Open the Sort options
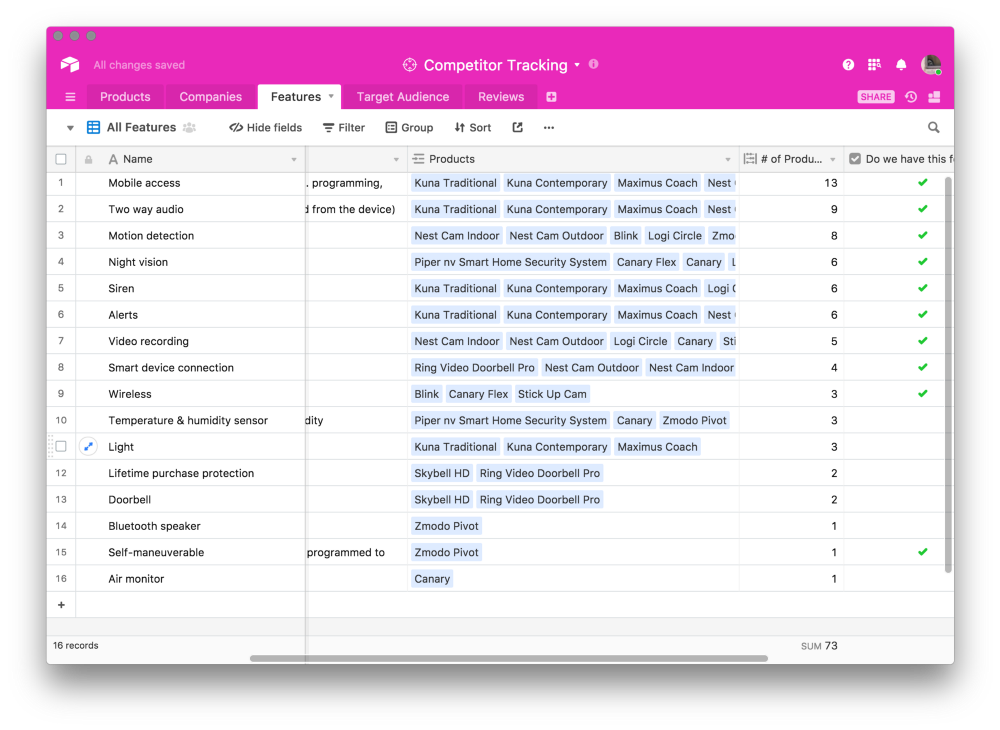 (x=473, y=128)
